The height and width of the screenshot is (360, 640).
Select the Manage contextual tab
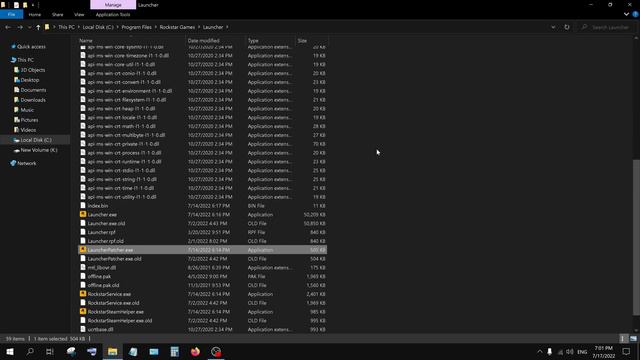pyautogui.click(x=113, y=5)
